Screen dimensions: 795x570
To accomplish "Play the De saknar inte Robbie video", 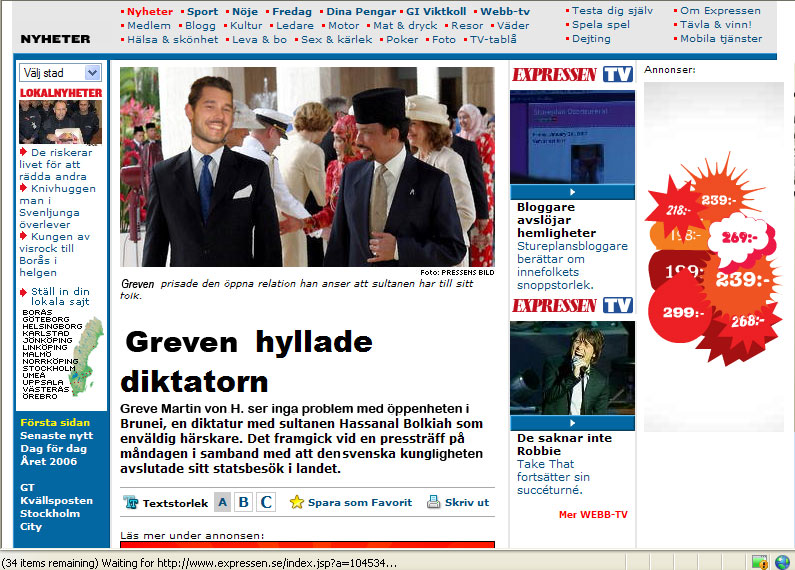I will 572,422.
